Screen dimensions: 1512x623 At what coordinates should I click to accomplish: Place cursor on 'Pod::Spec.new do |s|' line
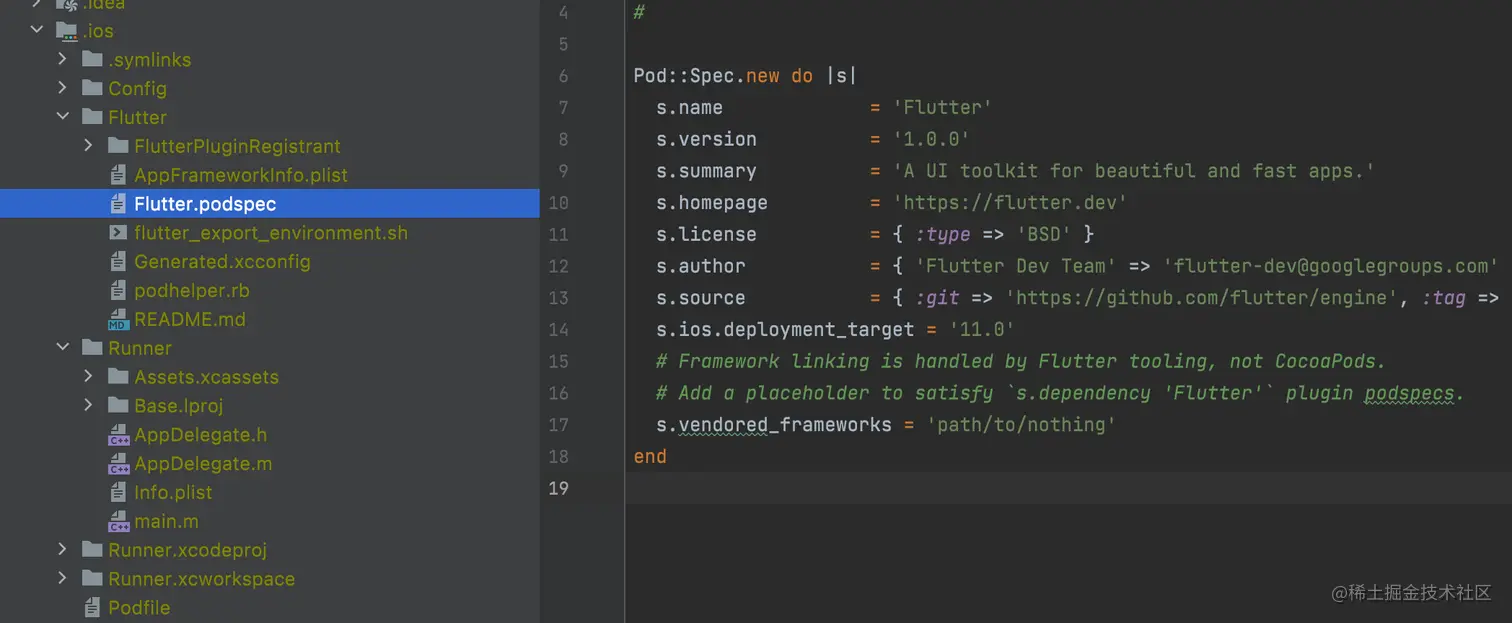(745, 76)
